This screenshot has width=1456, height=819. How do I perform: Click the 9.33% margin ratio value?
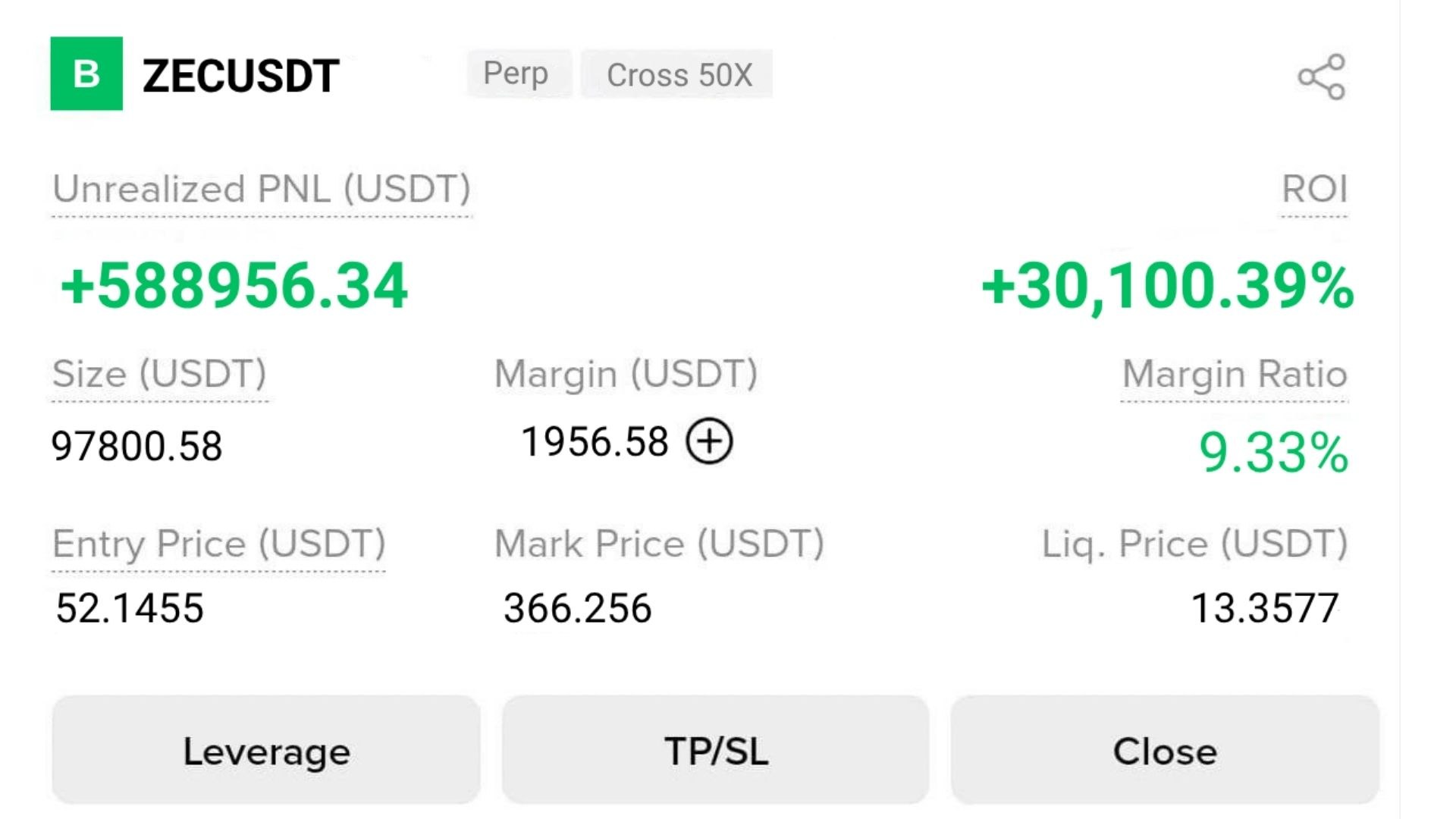[1274, 453]
